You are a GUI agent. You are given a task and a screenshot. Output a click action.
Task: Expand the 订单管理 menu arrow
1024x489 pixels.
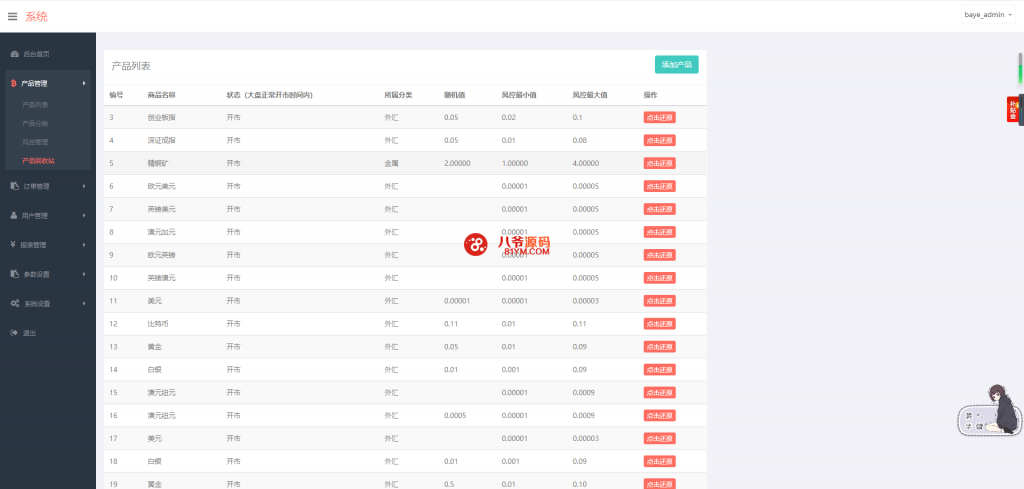[84, 186]
